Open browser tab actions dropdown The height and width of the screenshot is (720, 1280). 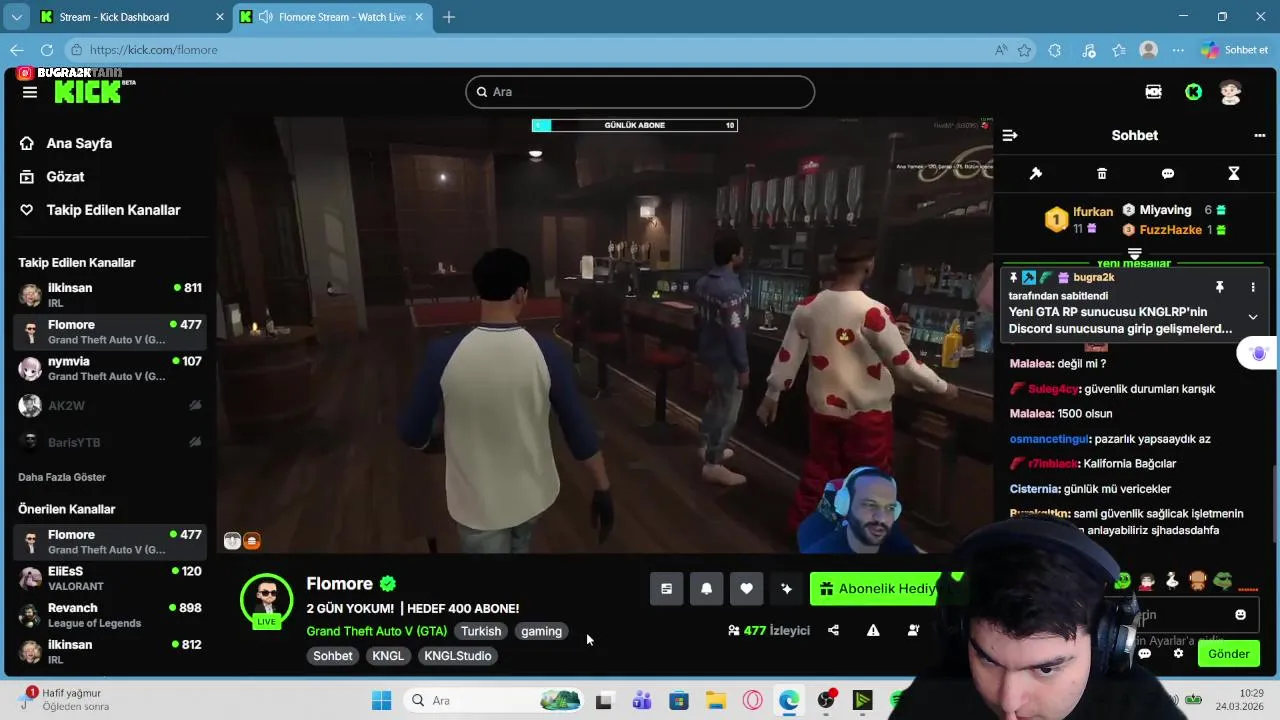coord(16,17)
